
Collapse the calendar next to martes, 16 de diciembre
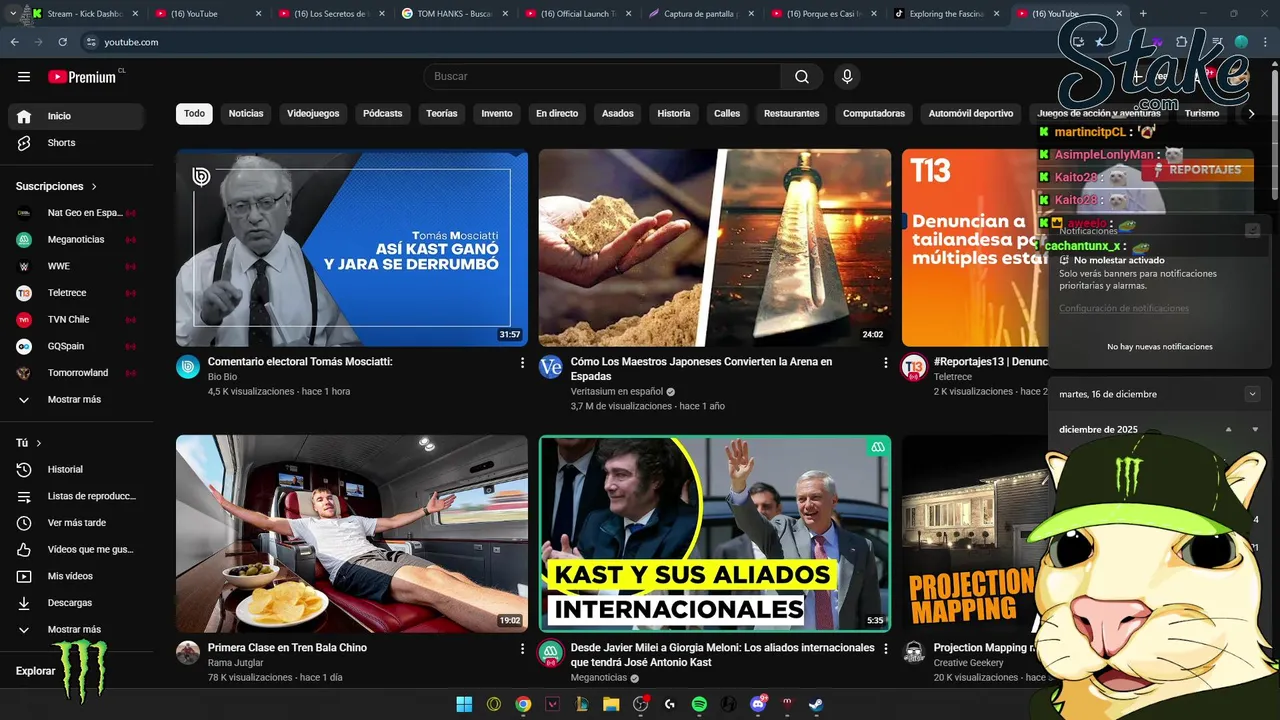(1252, 394)
